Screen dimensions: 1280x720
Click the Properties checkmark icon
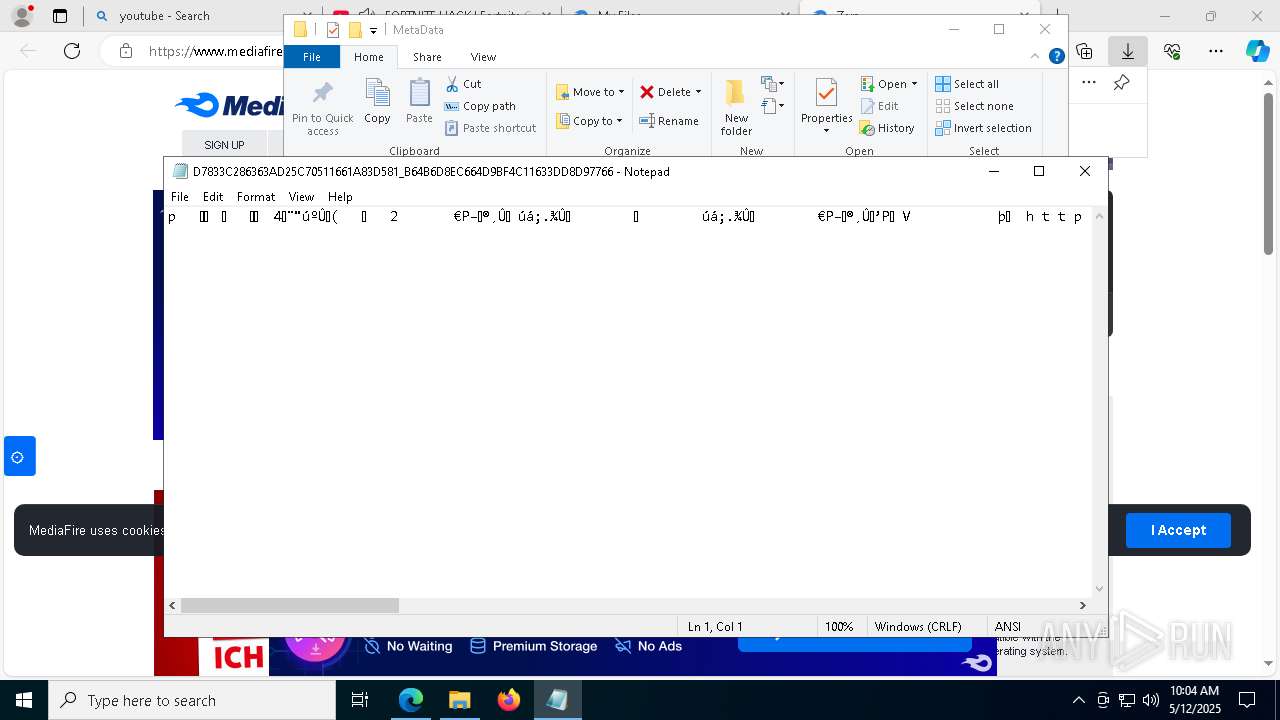click(x=826, y=94)
